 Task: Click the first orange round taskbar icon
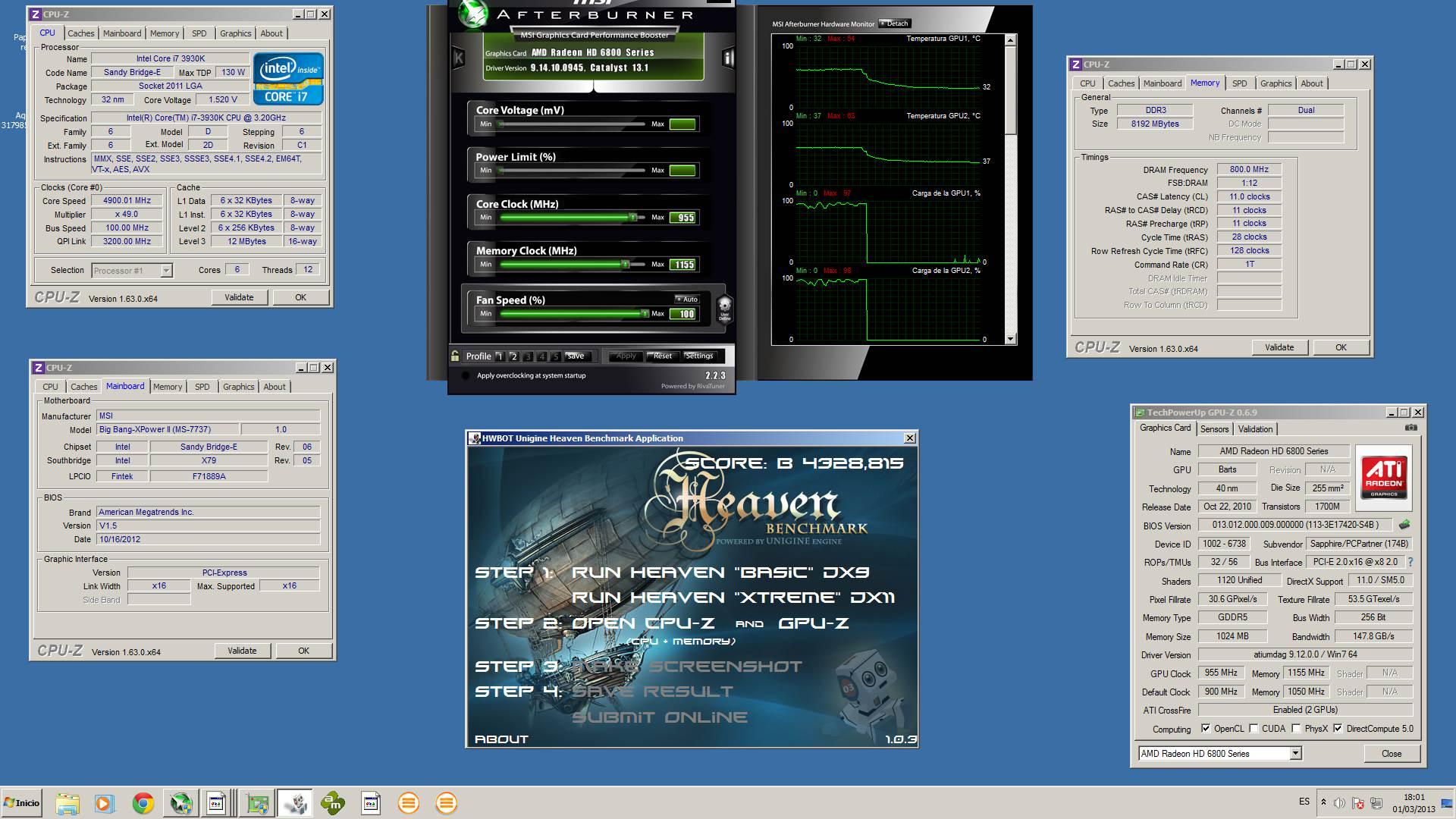(x=408, y=803)
